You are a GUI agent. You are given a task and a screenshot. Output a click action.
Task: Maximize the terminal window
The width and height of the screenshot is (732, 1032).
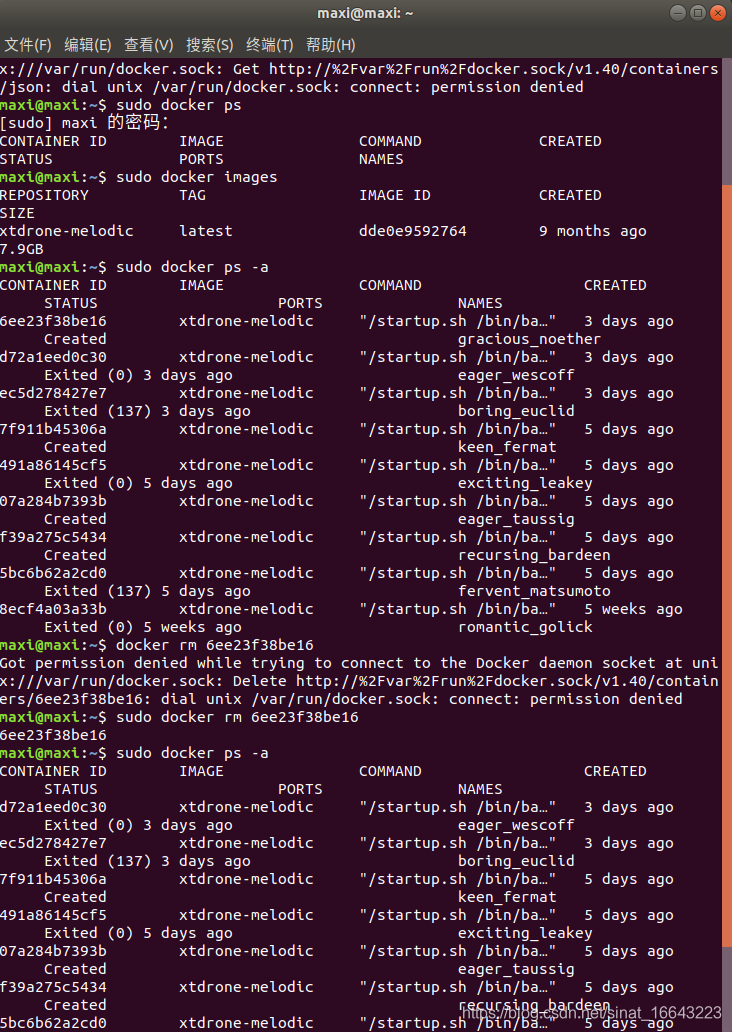tap(698, 13)
